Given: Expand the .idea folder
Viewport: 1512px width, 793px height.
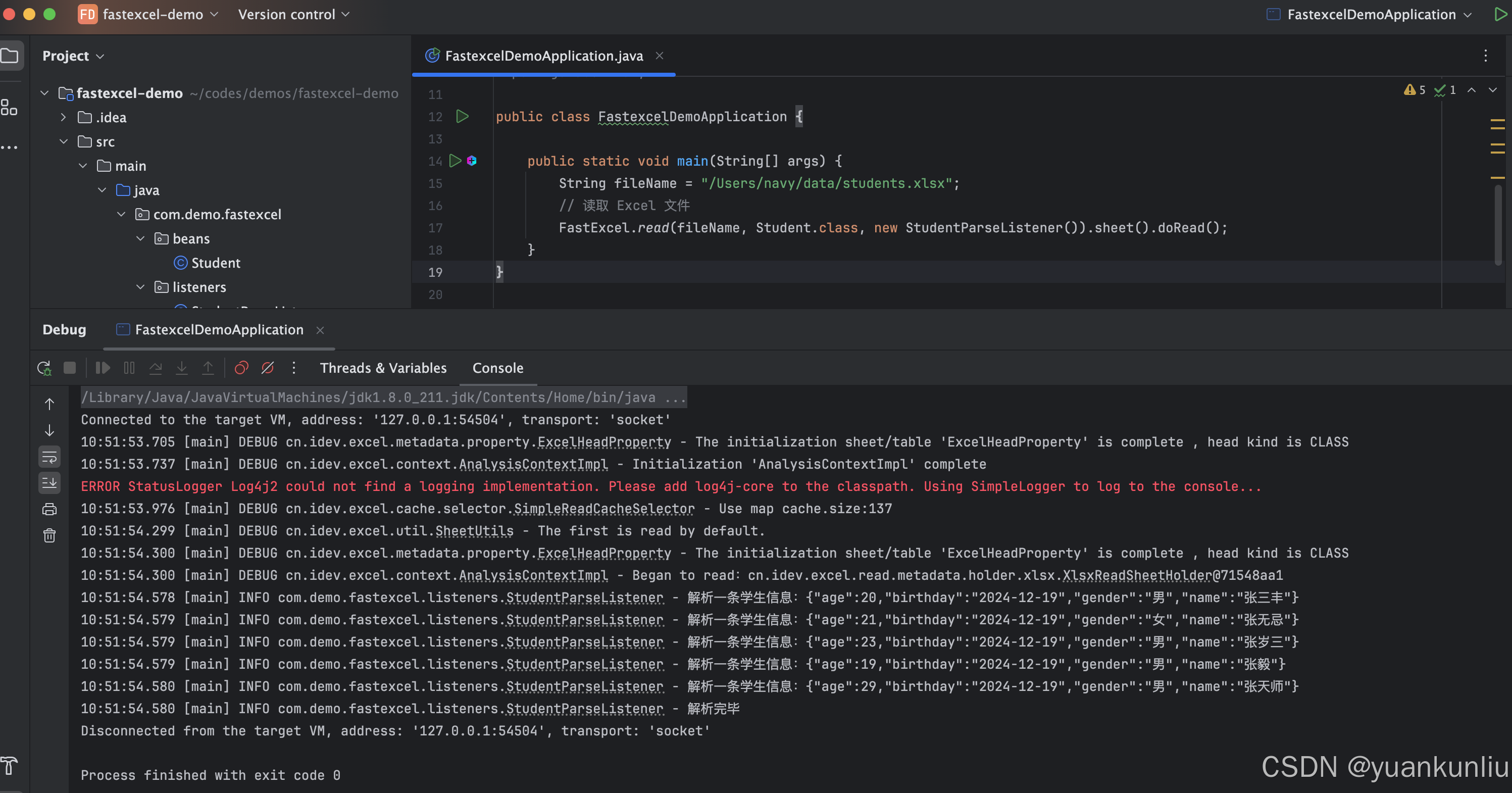Looking at the screenshot, I should click(x=64, y=117).
